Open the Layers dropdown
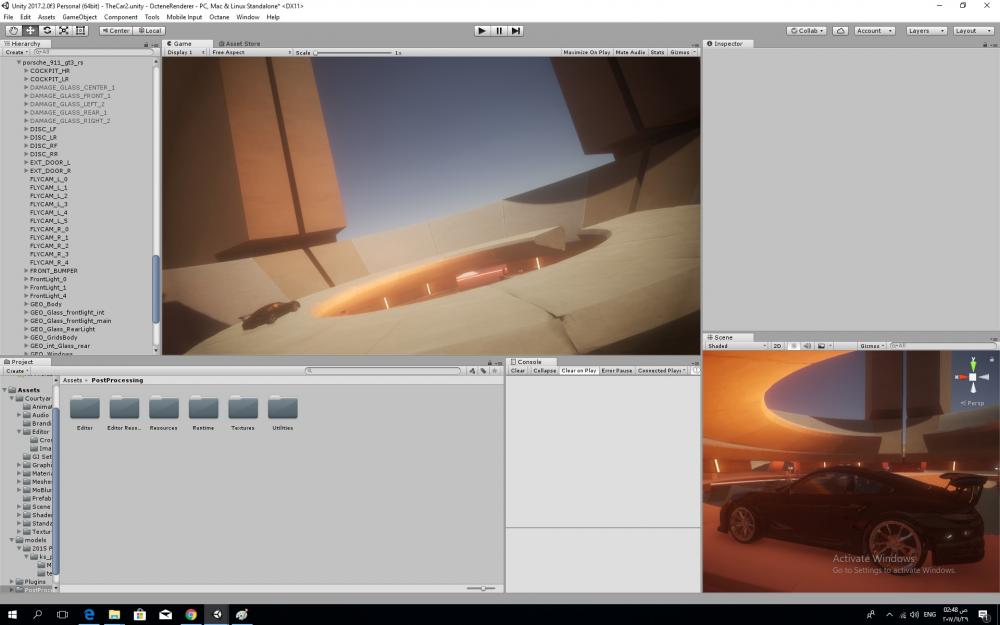This screenshot has width=1000, height=625. [924, 31]
